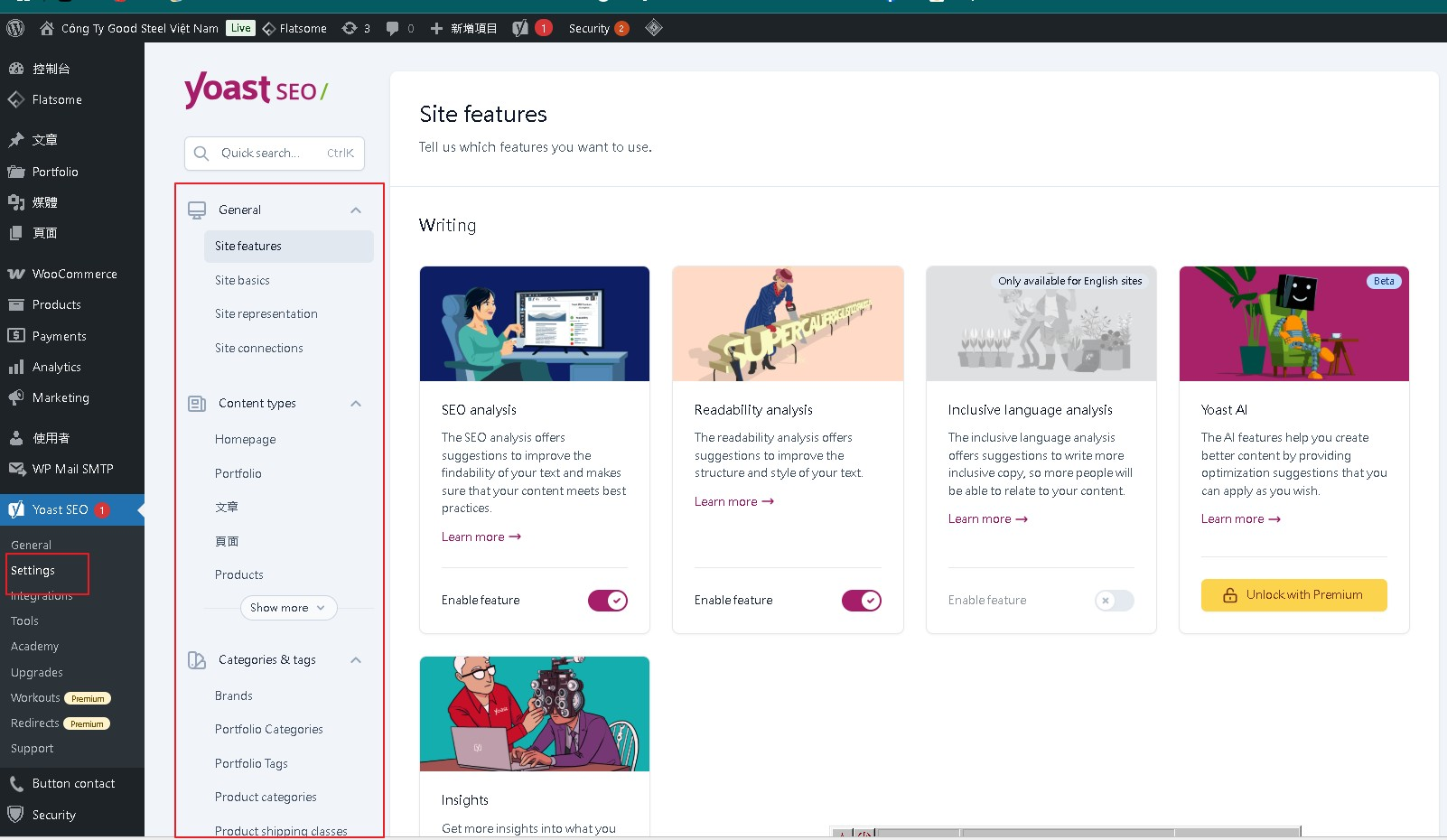Click the updates refresh icon
This screenshot has width=1447, height=840.
pyautogui.click(x=350, y=28)
